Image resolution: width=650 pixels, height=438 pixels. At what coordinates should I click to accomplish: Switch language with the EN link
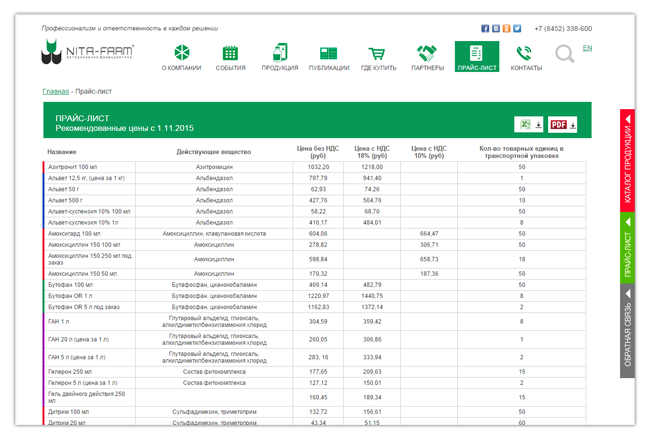click(587, 48)
